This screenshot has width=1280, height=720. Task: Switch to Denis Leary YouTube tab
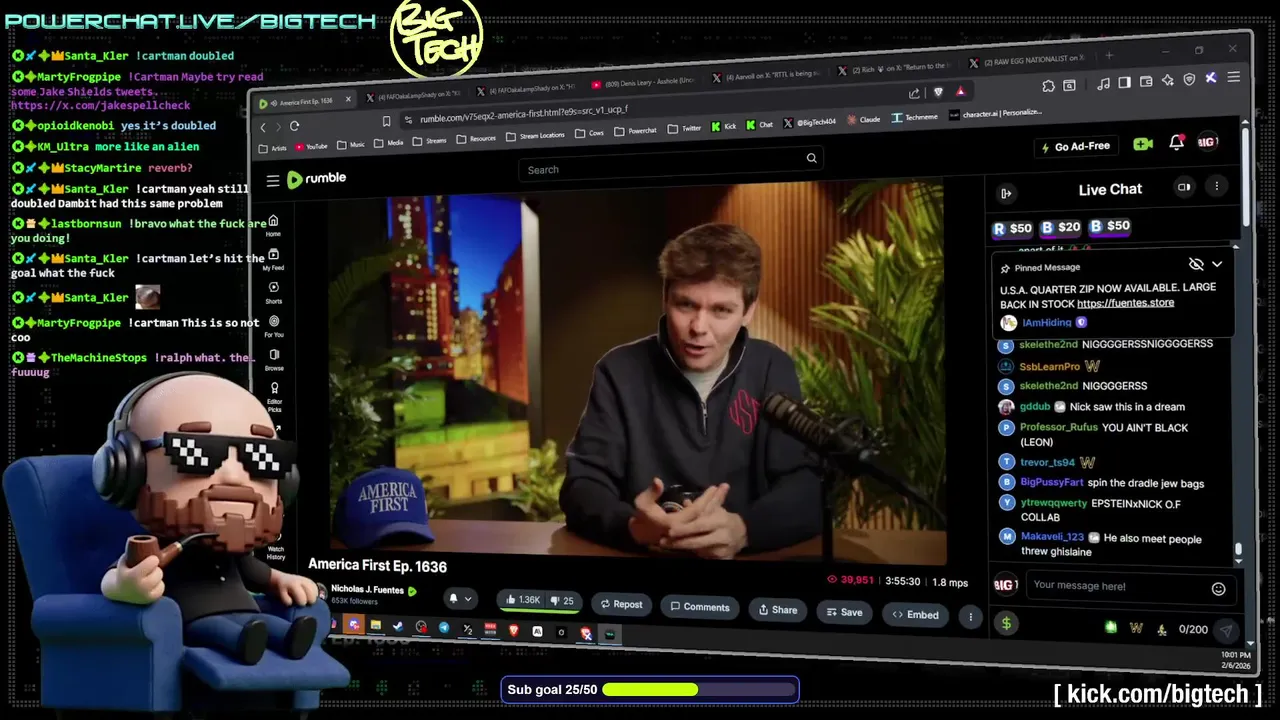(x=643, y=82)
